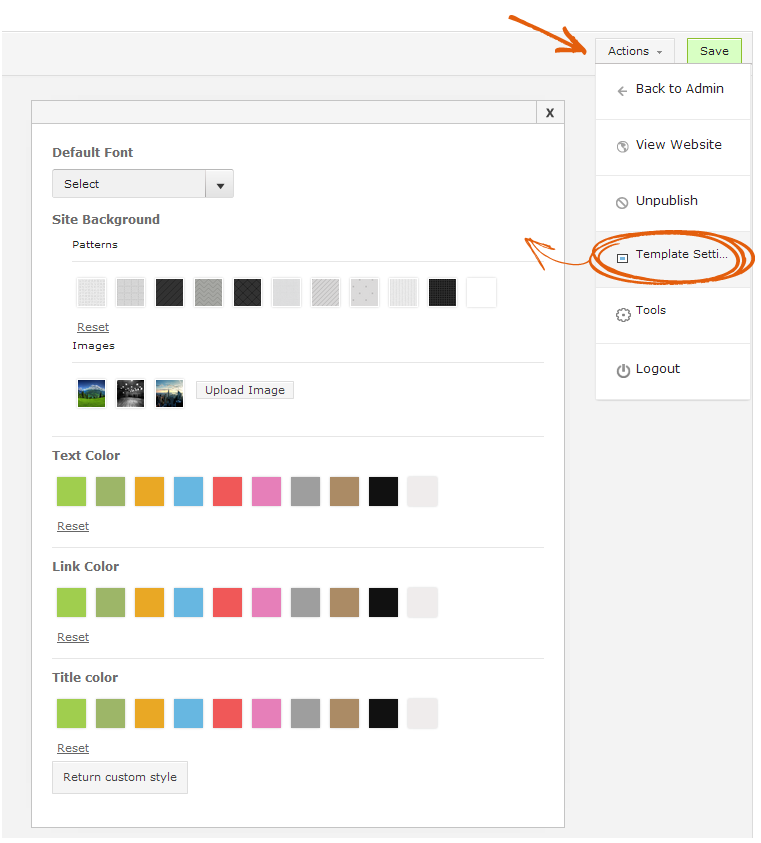761x843 pixels.
Task: Pick the pink Link Color swatch
Action: point(266,603)
